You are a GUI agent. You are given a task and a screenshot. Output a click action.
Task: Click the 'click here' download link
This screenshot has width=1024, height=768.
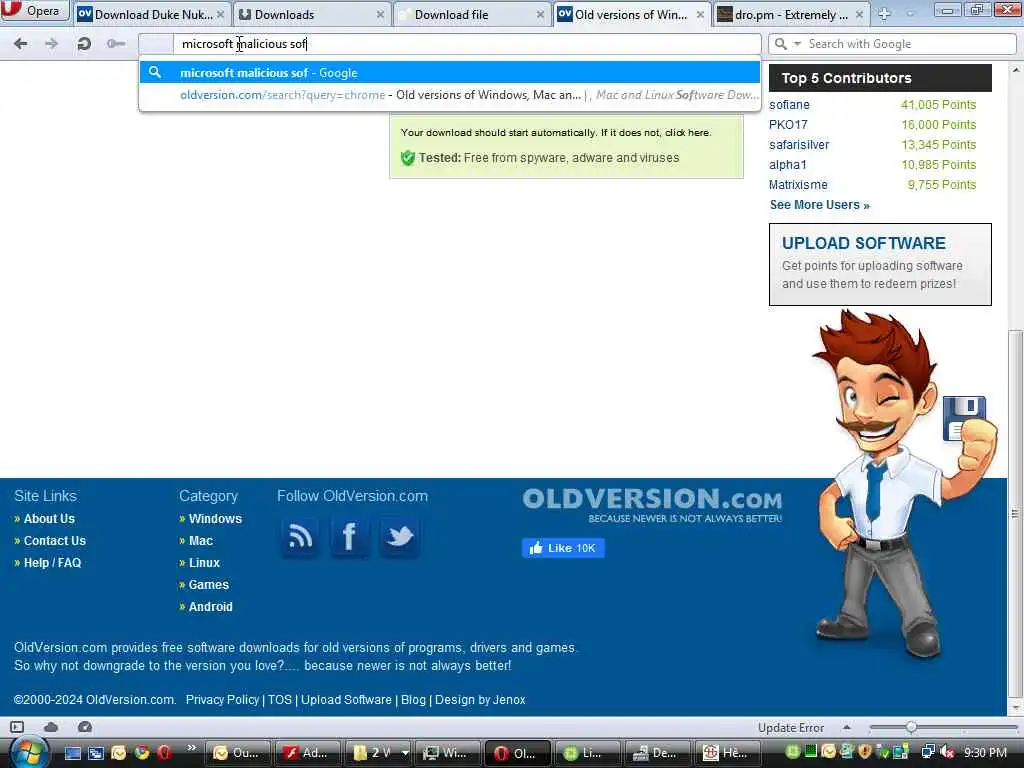(x=686, y=133)
